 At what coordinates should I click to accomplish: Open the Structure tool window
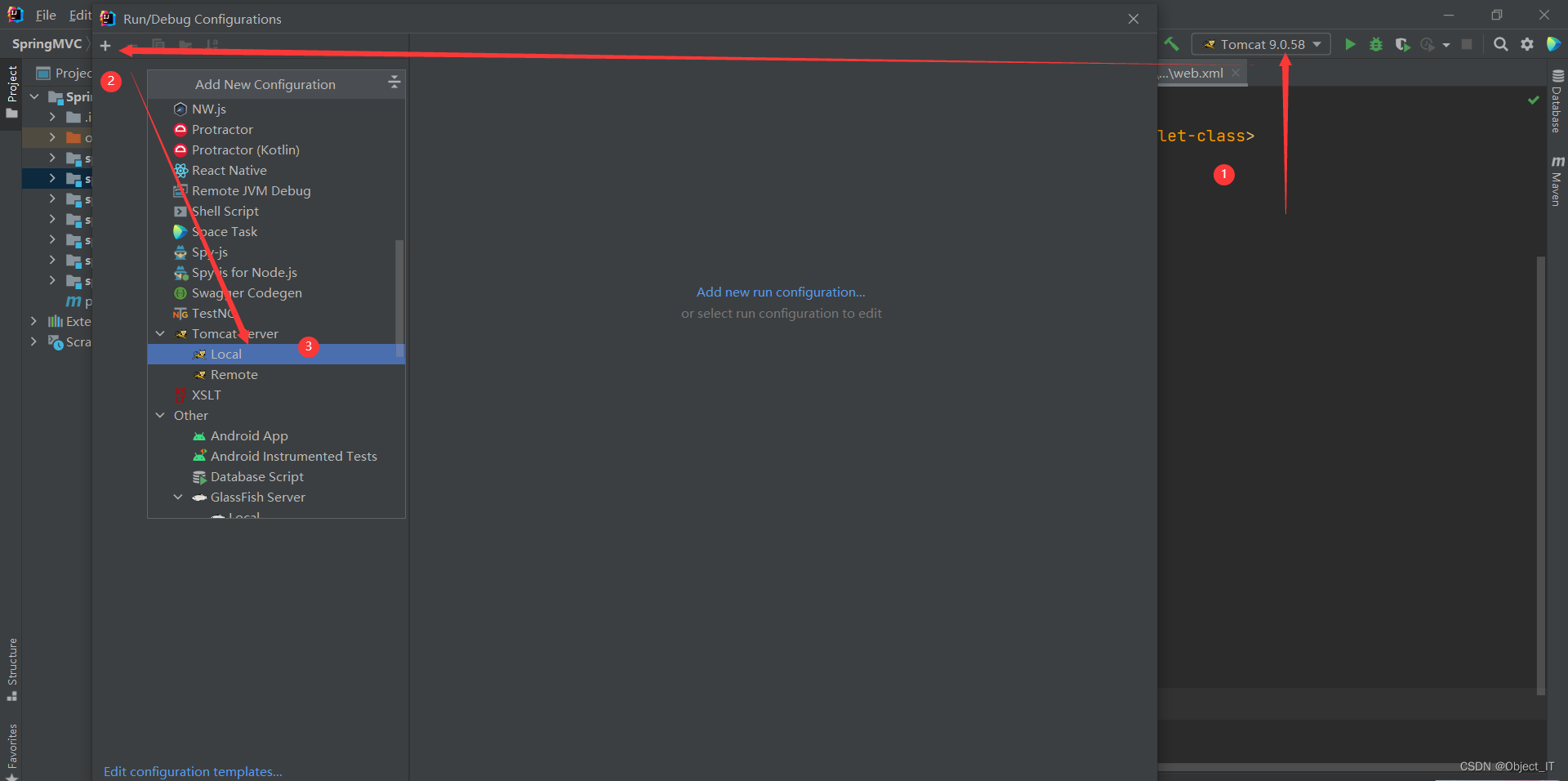(11, 669)
